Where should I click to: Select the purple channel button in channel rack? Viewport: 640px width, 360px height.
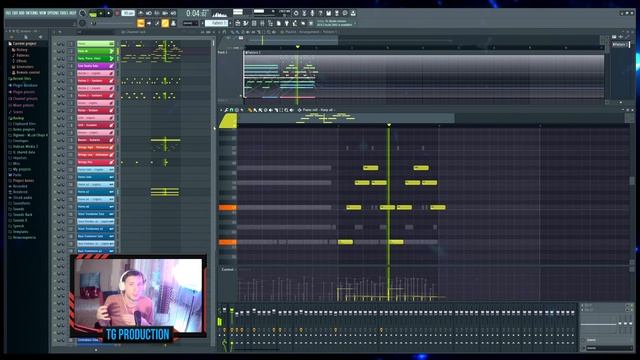96,66
